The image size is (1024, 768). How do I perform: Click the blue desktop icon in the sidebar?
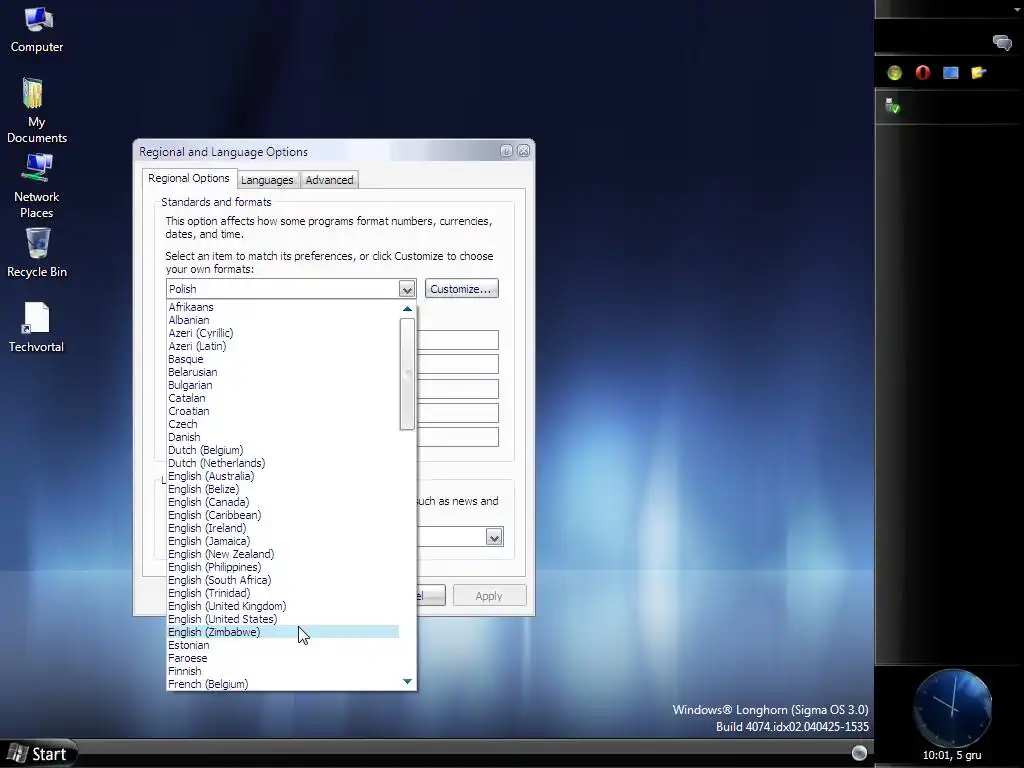click(950, 72)
